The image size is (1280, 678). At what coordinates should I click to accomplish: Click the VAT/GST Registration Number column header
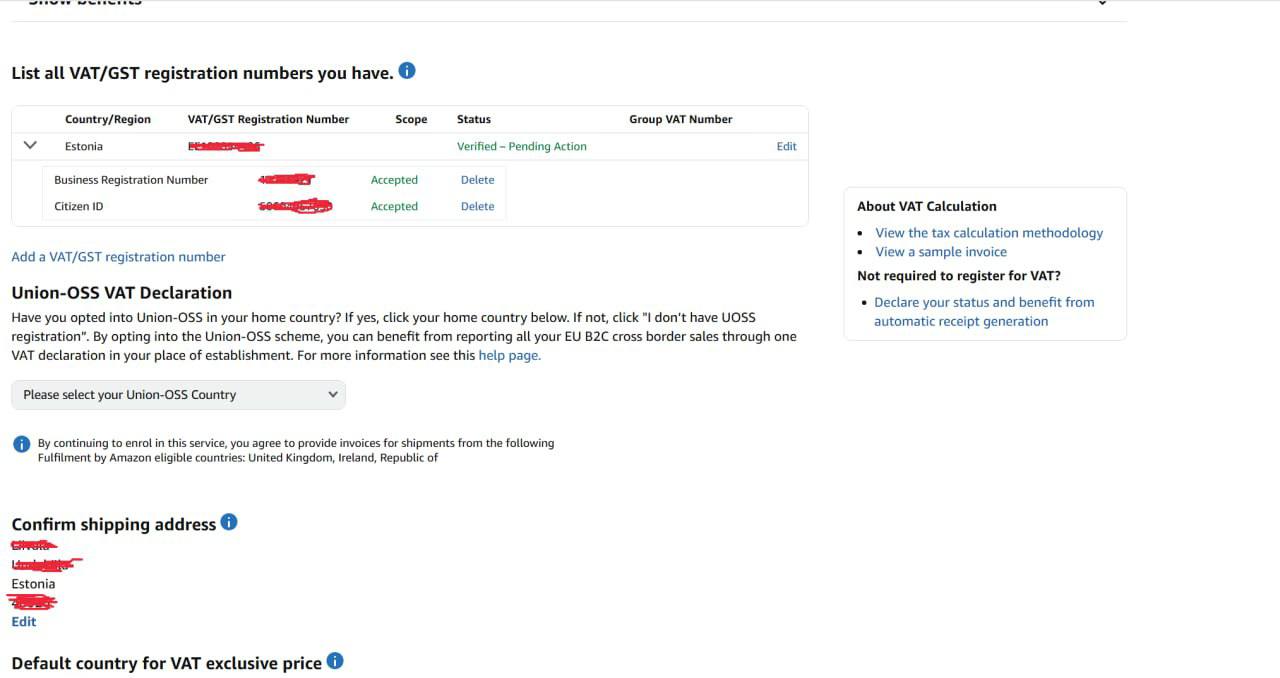[x=268, y=119]
